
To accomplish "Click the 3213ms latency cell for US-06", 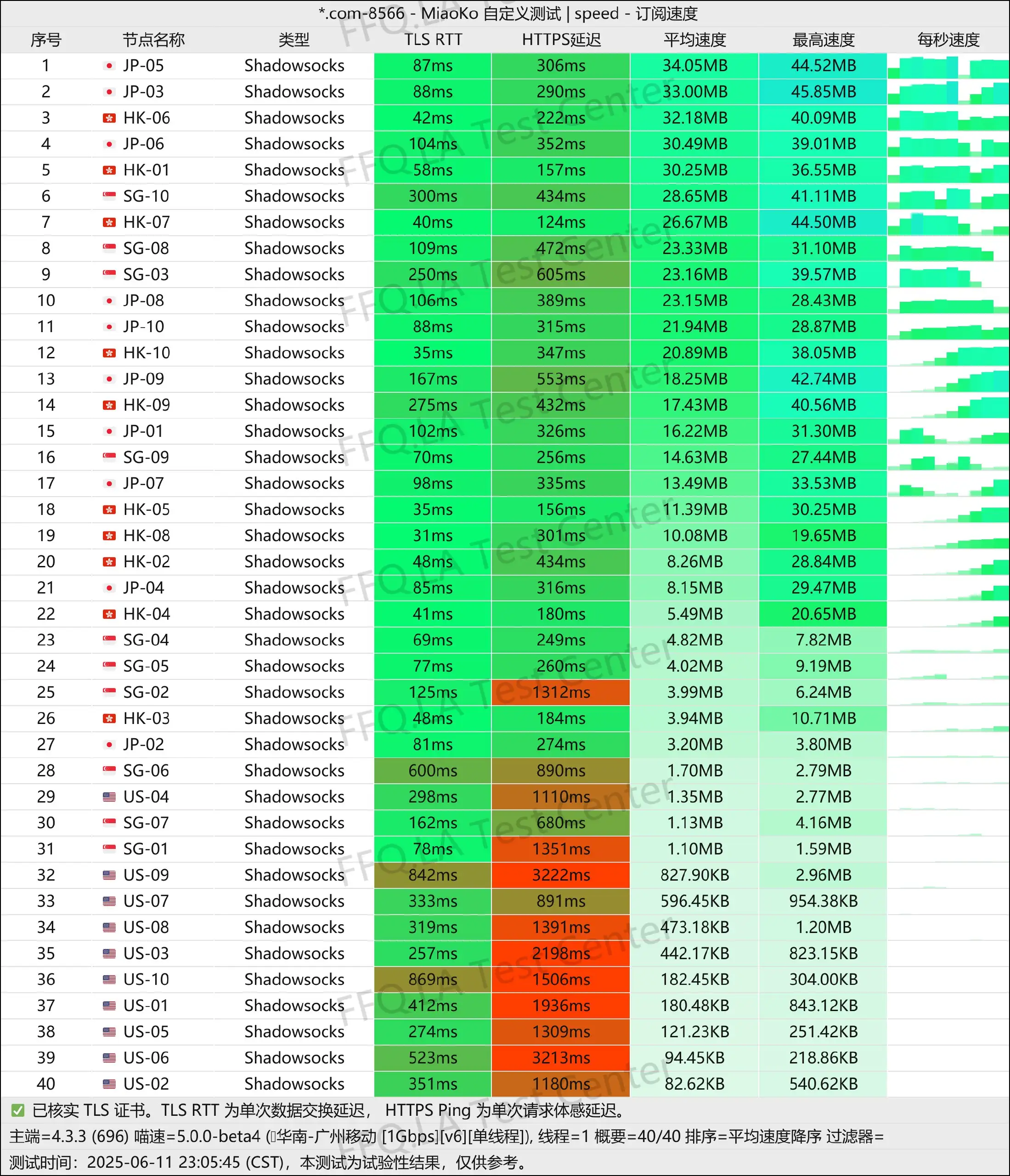I will coord(561,1058).
